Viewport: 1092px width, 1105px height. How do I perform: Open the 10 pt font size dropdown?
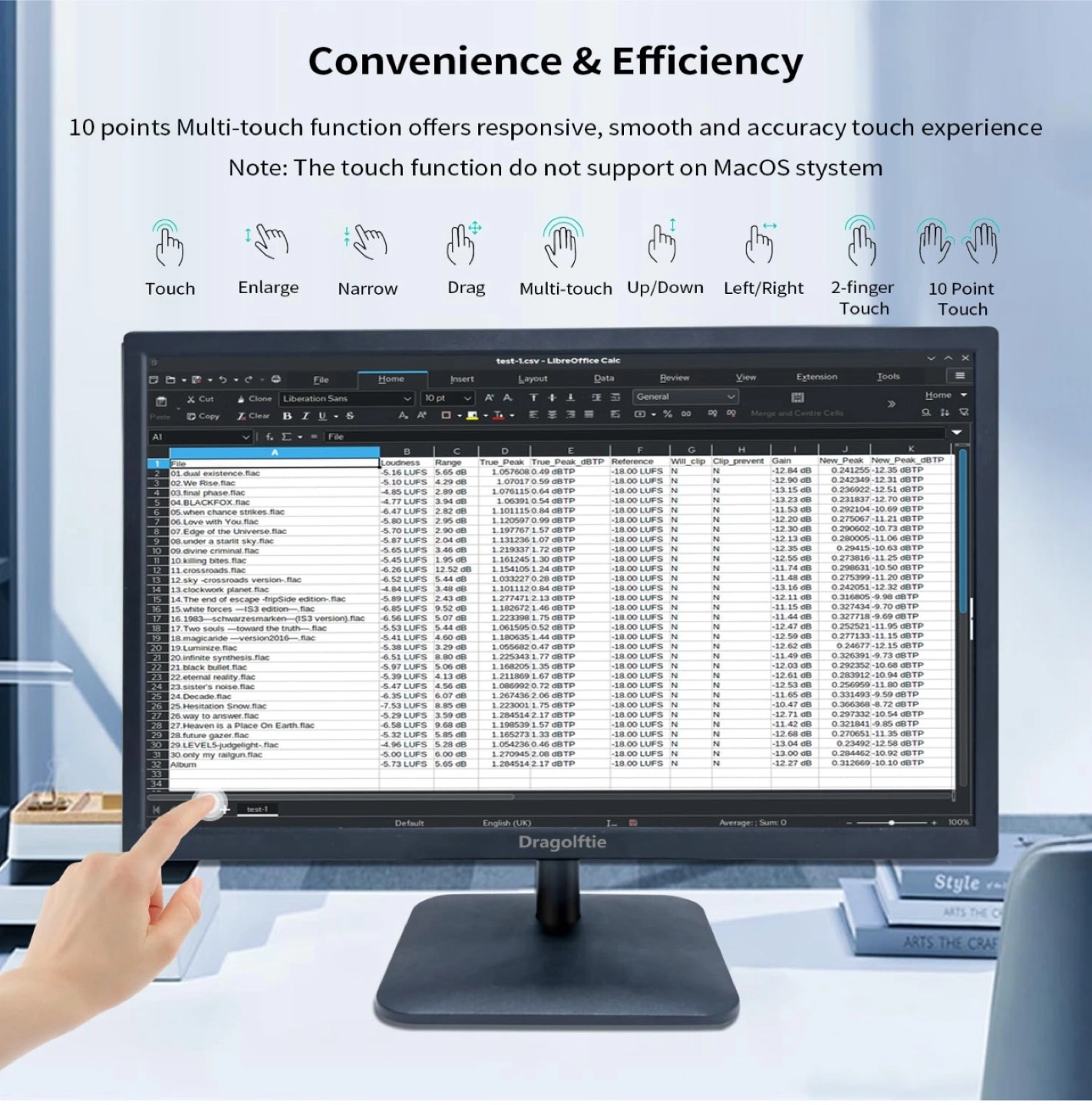tap(467, 398)
